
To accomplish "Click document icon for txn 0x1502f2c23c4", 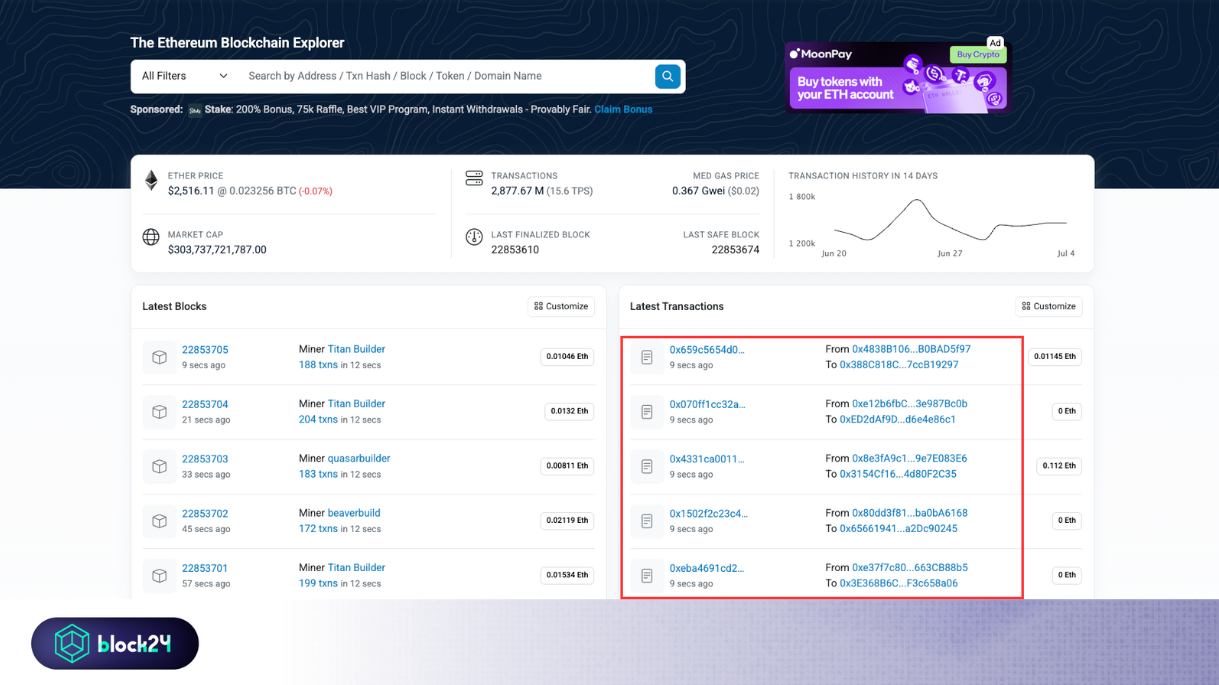I will tap(647, 521).
